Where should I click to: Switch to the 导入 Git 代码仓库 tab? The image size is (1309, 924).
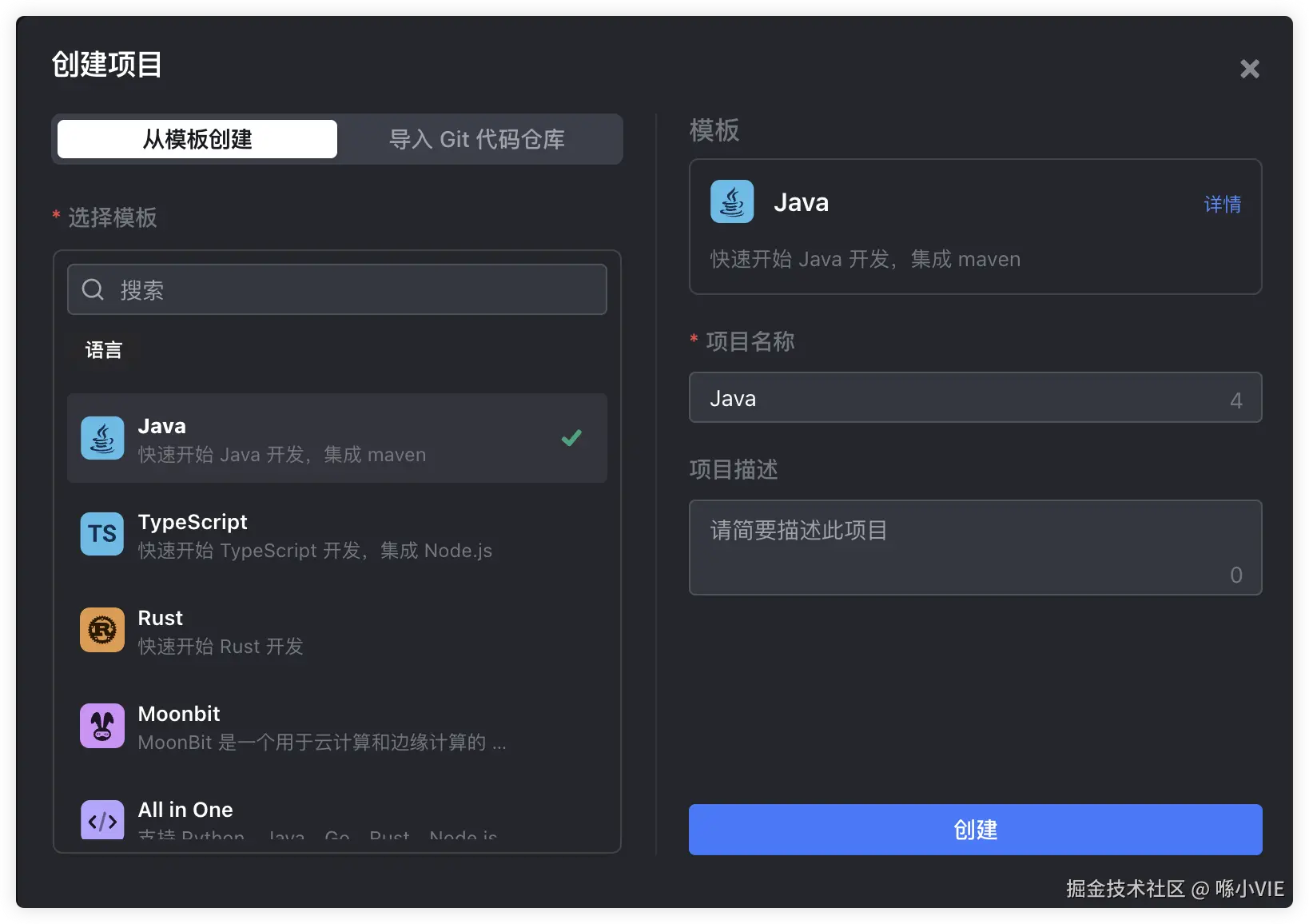click(x=477, y=139)
